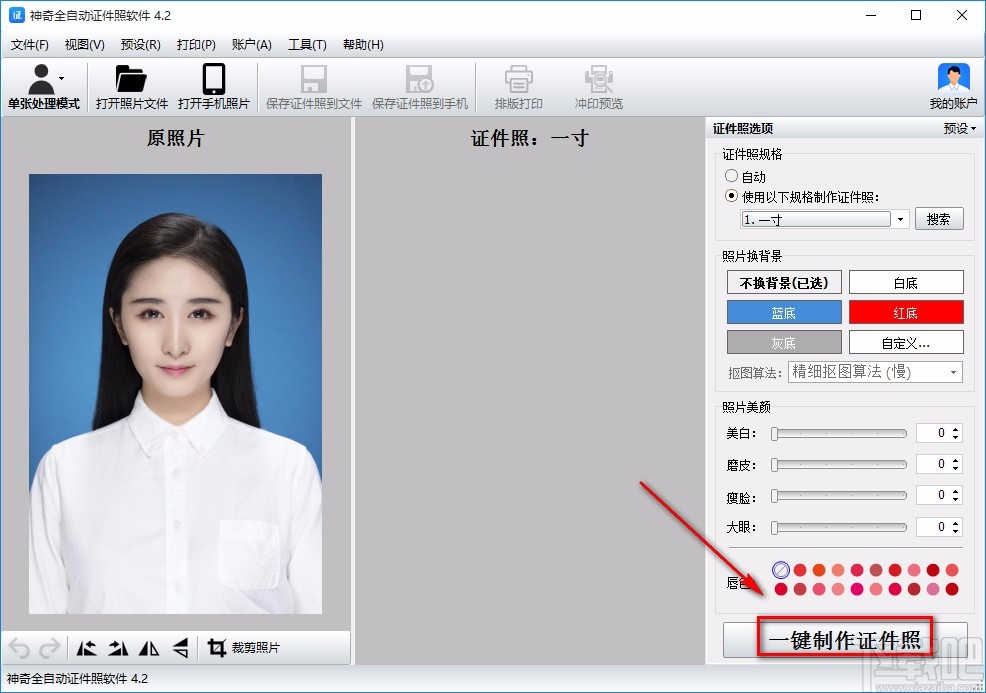Choose the no-lip-color circle option

[x=781, y=570]
